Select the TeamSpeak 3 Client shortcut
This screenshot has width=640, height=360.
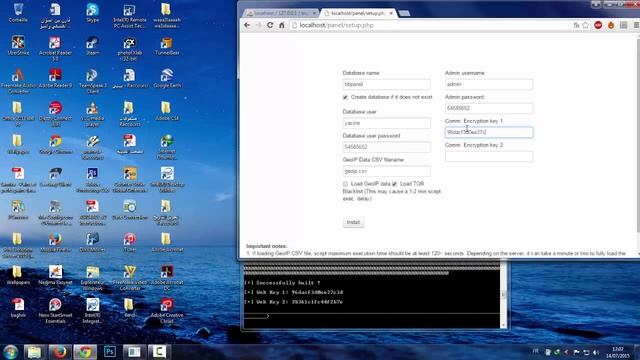pyautogui.click(x=92, y=80)
